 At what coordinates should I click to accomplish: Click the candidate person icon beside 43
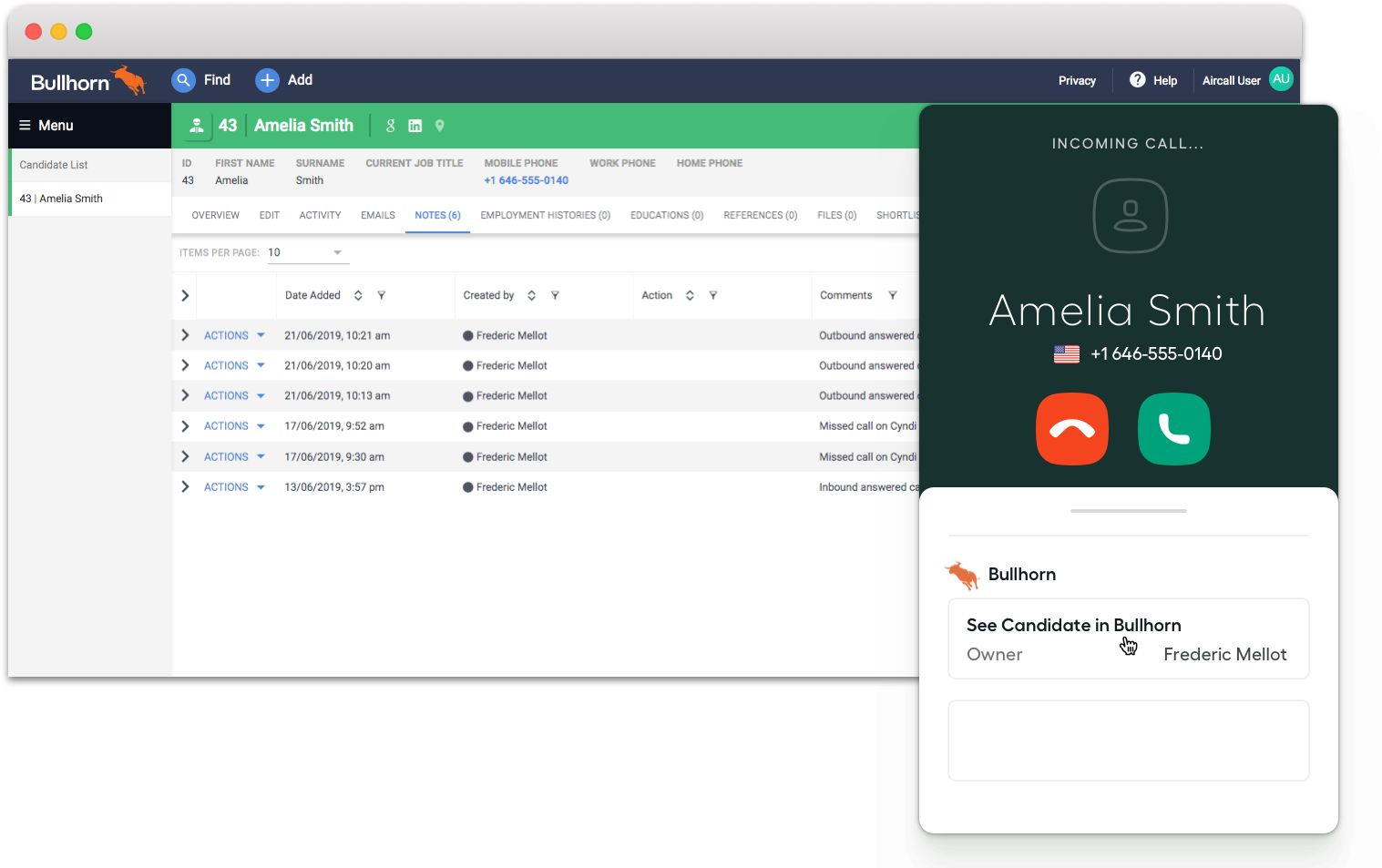coord(196,126)
